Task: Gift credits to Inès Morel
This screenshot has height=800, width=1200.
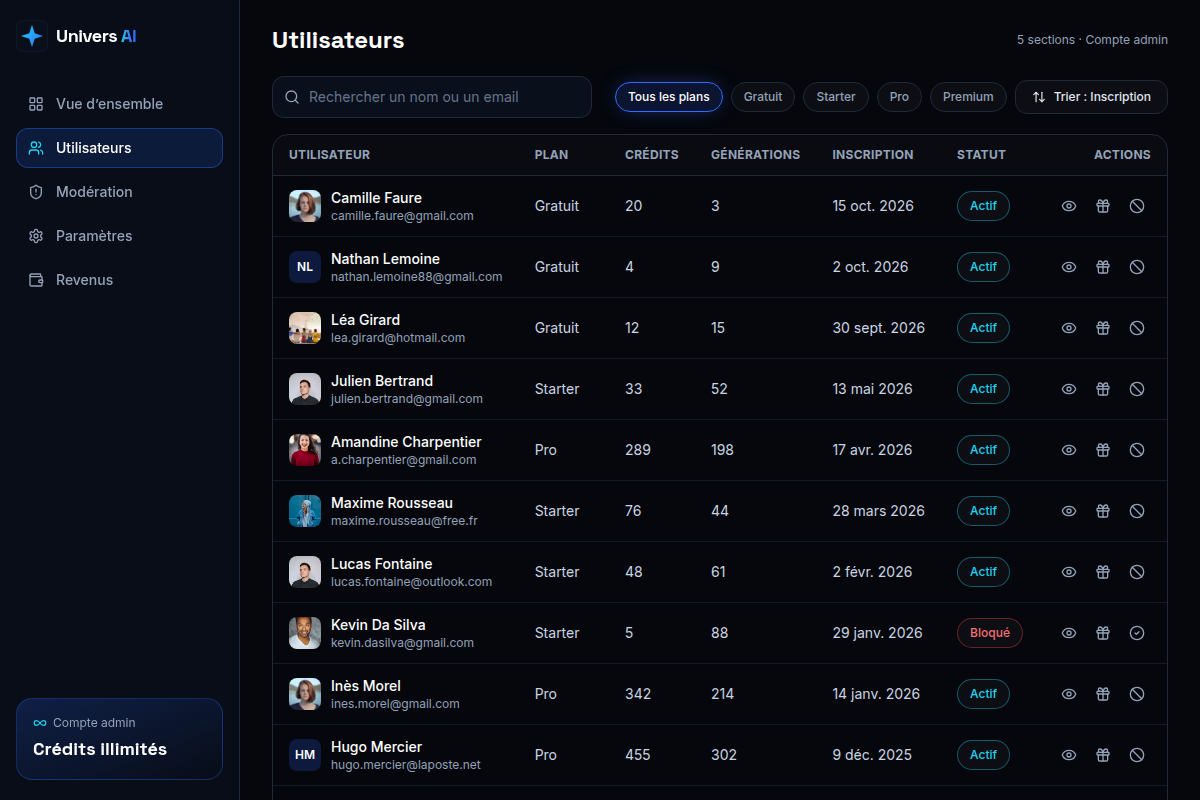Action: click(x=1103, y=694)
